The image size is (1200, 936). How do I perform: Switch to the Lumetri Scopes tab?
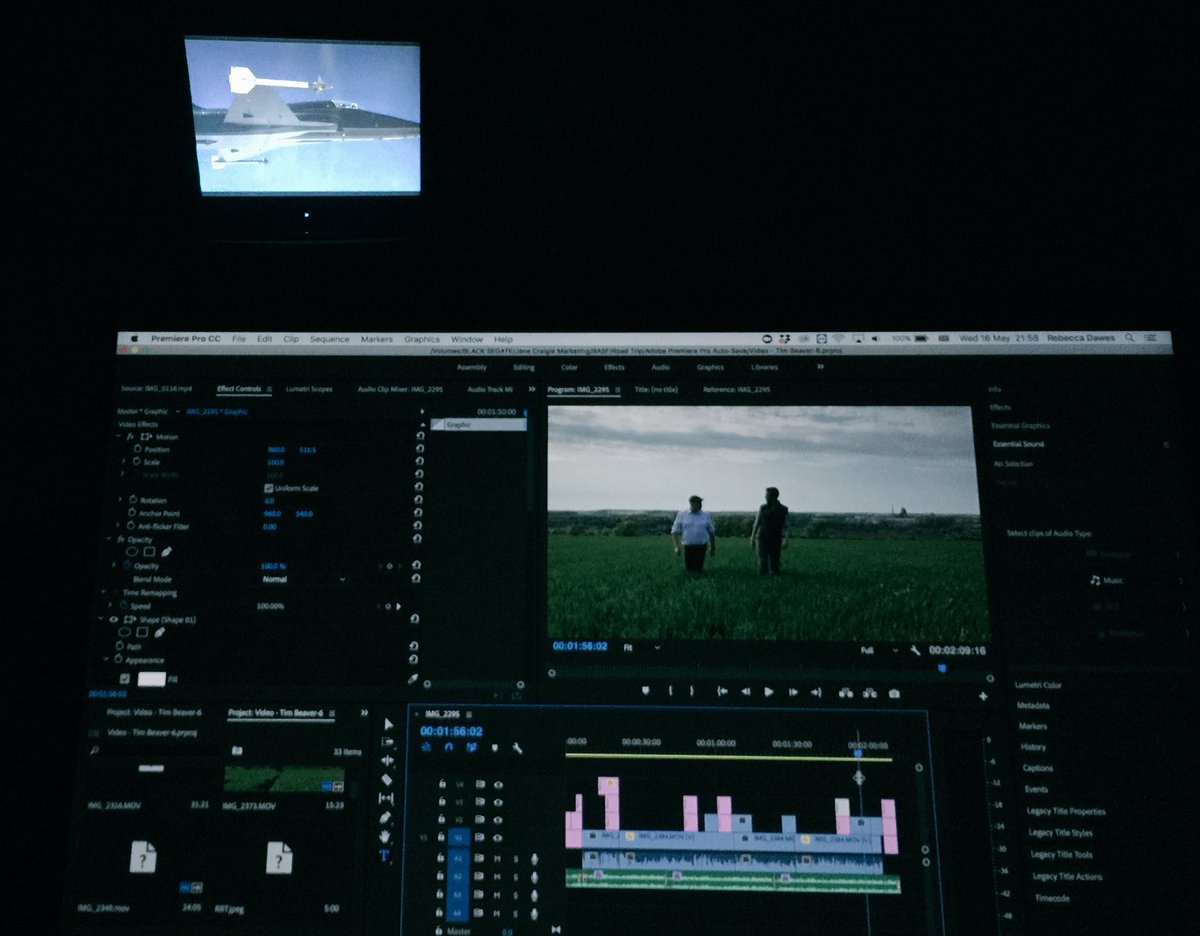click(x=308, y=389)
